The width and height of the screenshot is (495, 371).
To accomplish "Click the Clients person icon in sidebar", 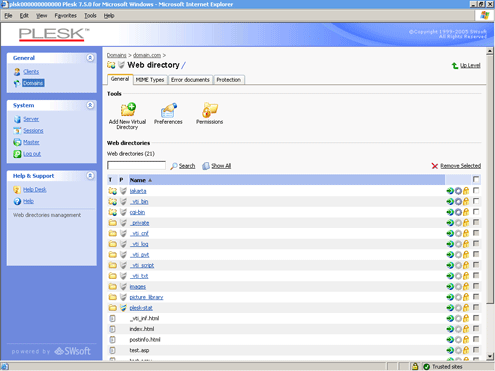I will pos(17,72).
